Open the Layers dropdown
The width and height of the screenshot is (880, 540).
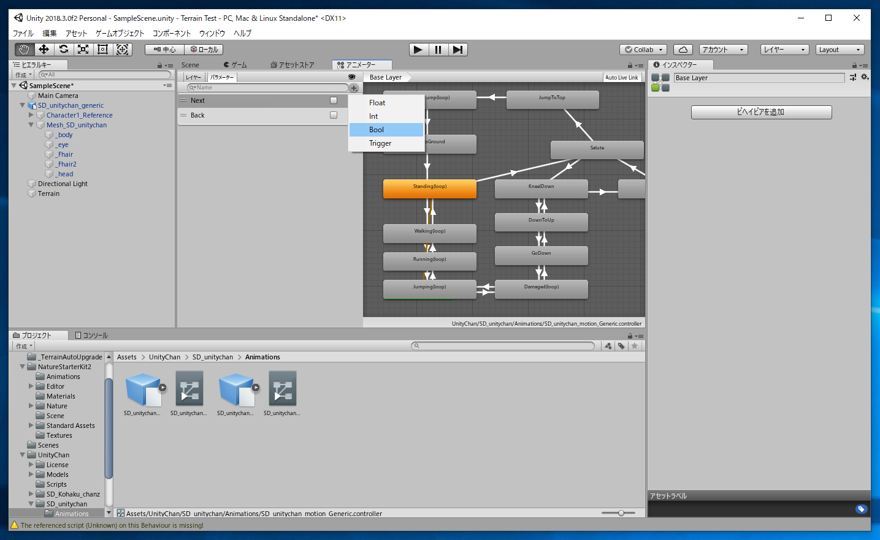(784, 49)
